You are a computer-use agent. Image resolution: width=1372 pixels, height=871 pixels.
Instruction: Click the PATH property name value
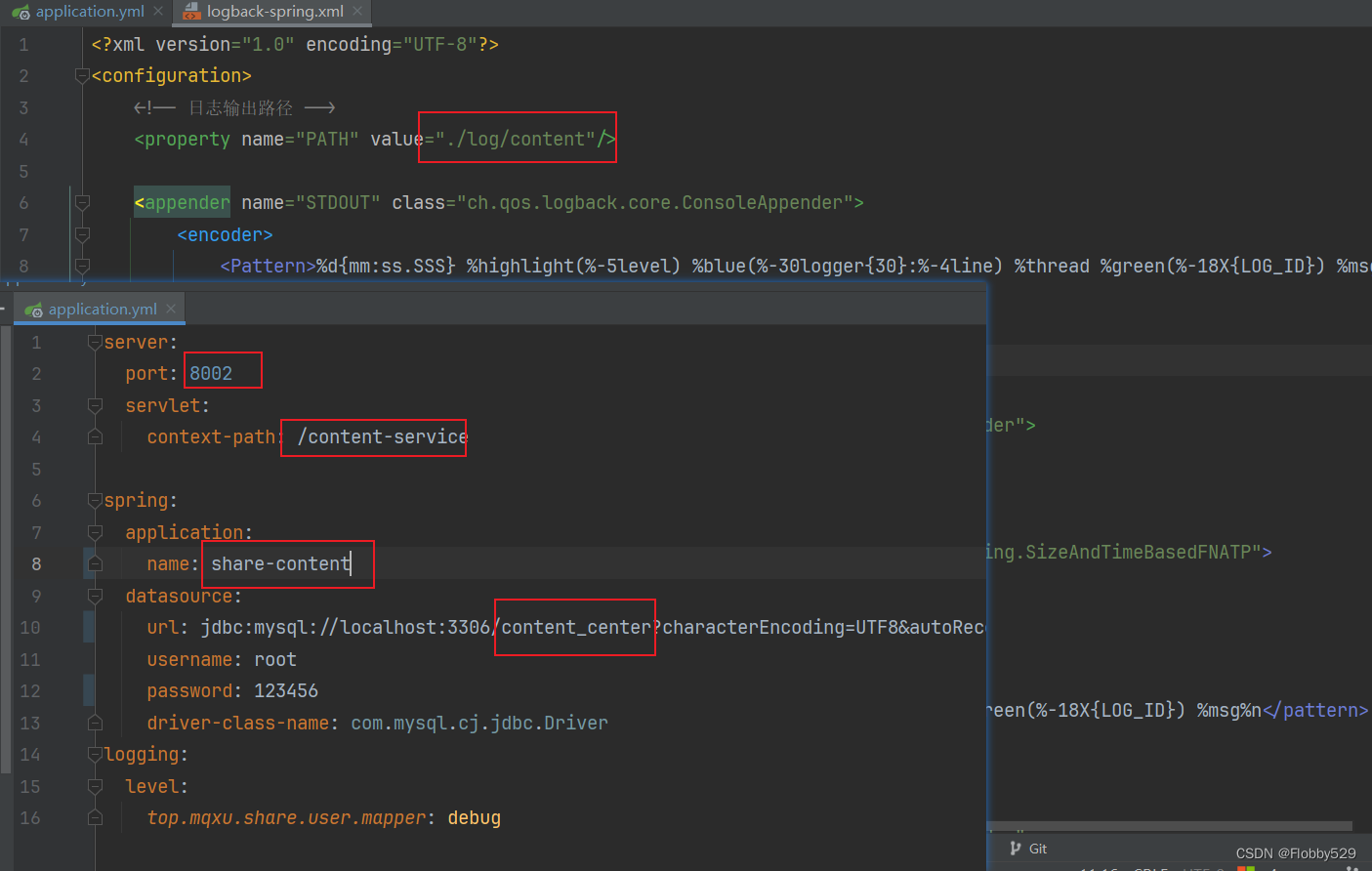click(x=327, y=140)
